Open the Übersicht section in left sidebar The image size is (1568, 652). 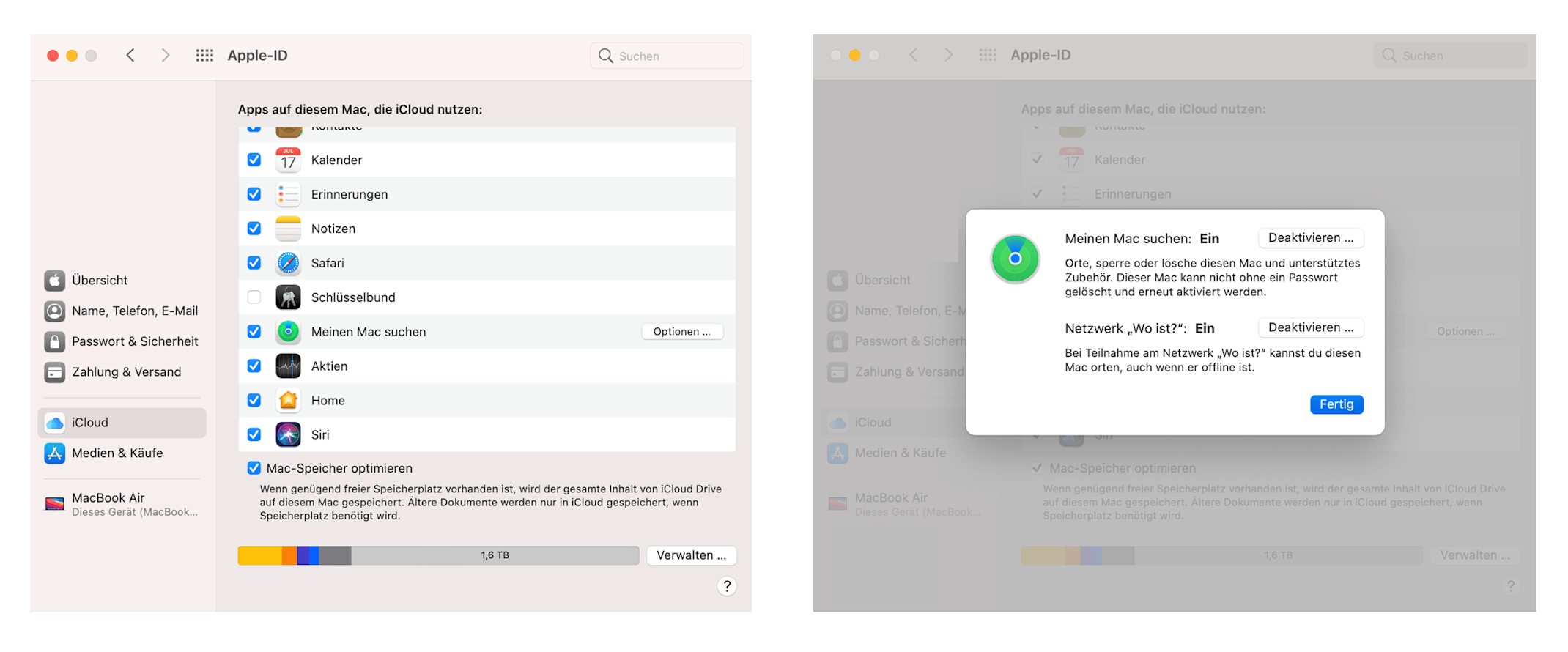click(122, 281)
